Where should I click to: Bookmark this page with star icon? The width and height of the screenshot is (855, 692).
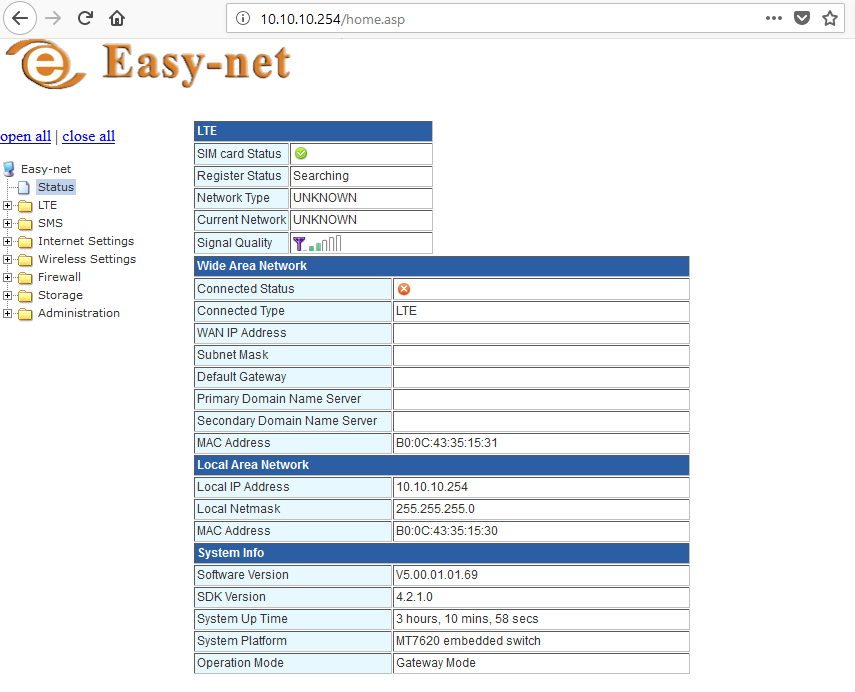coord(830,18)
